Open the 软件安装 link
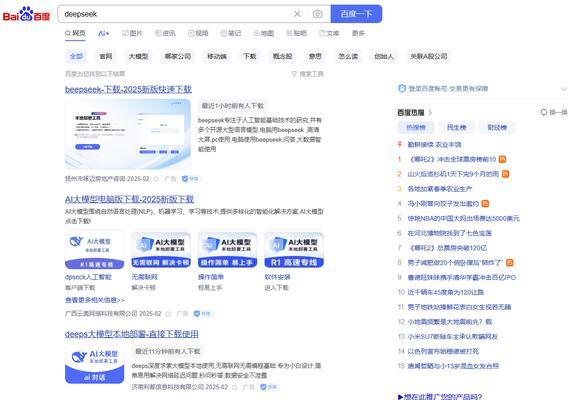 [277, 277]
